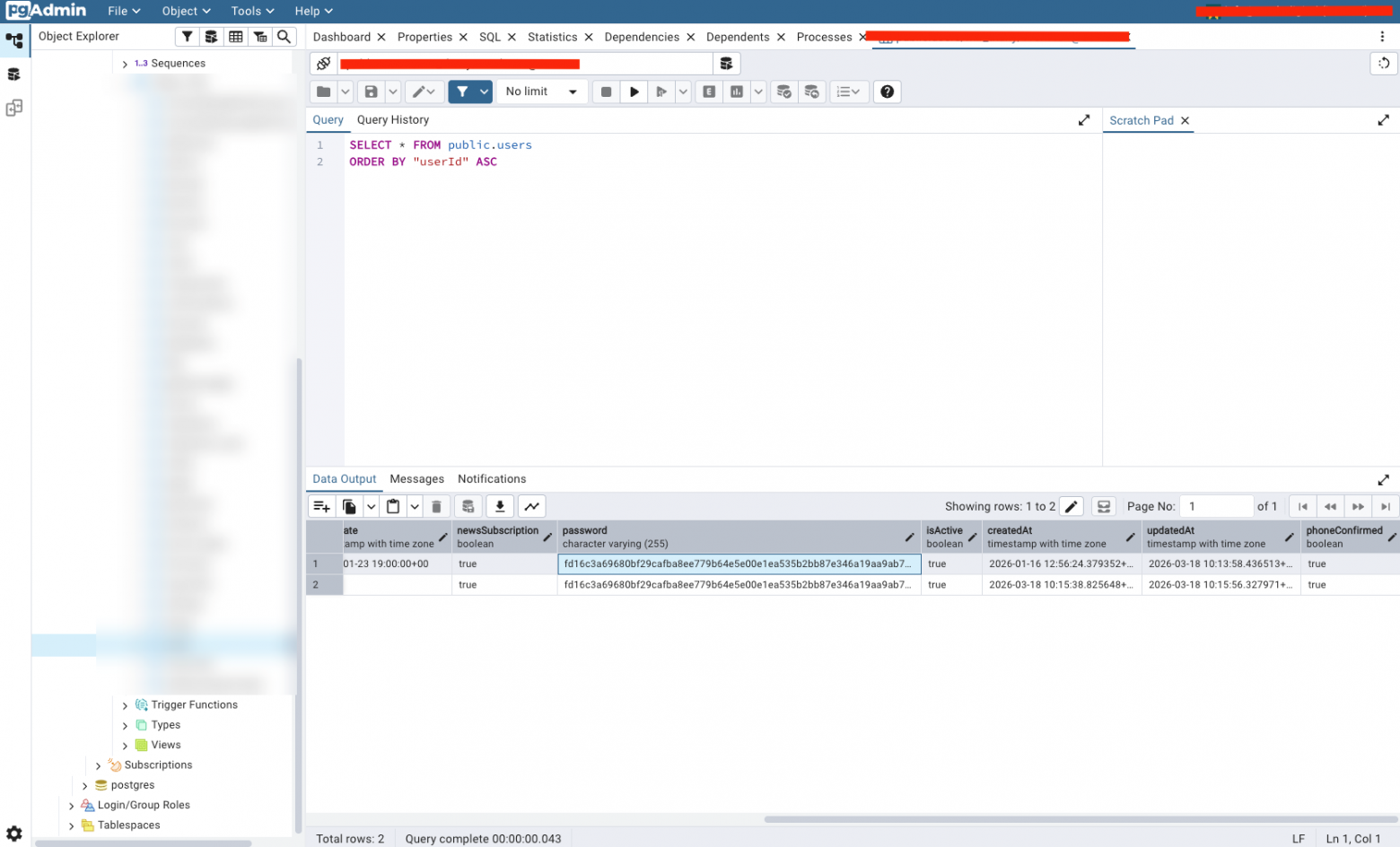Open the Graph Visualiser icon
Image resolution: width=1400 pixels, height=847 pixels.
click(x=532, y=507)
